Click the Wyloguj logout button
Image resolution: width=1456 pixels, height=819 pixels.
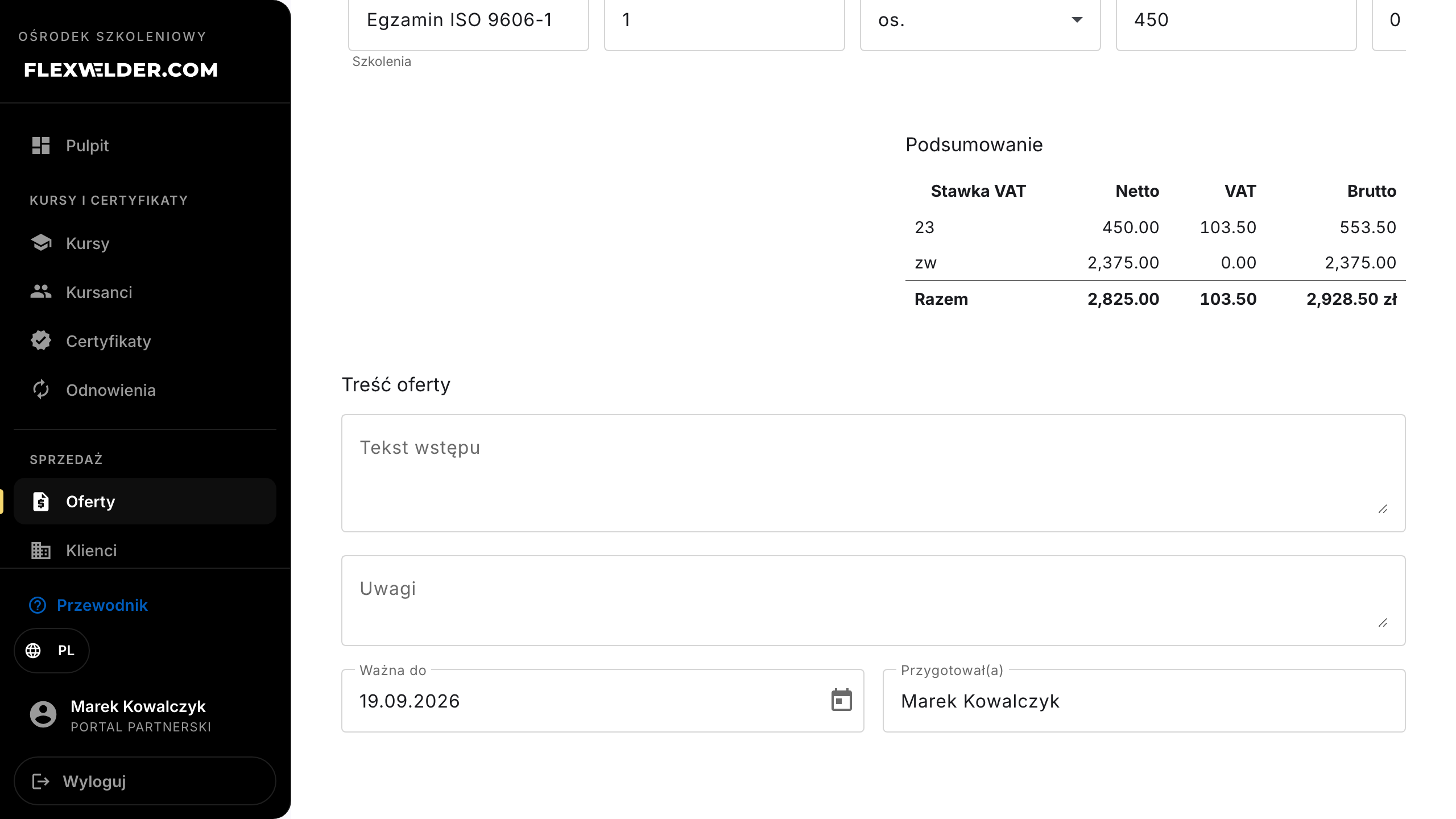click(x=145, y=781)
